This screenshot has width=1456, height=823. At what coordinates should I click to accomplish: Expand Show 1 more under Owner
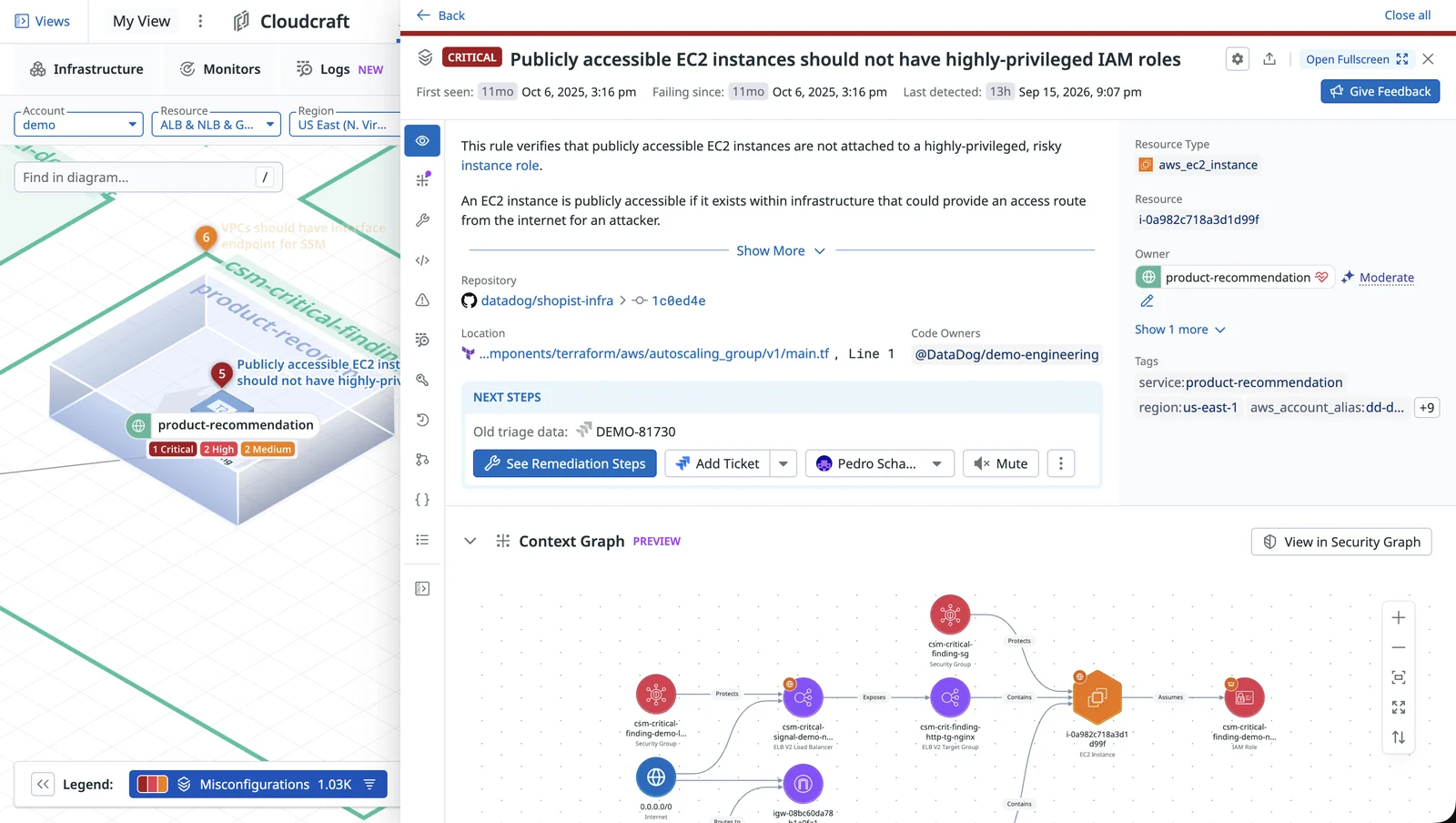coord(1180,330)
